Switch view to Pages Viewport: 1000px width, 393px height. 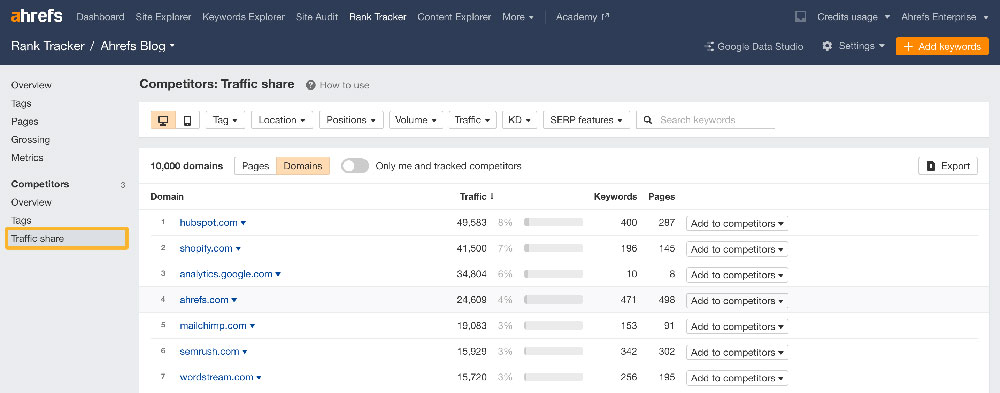tap(255, 166)
